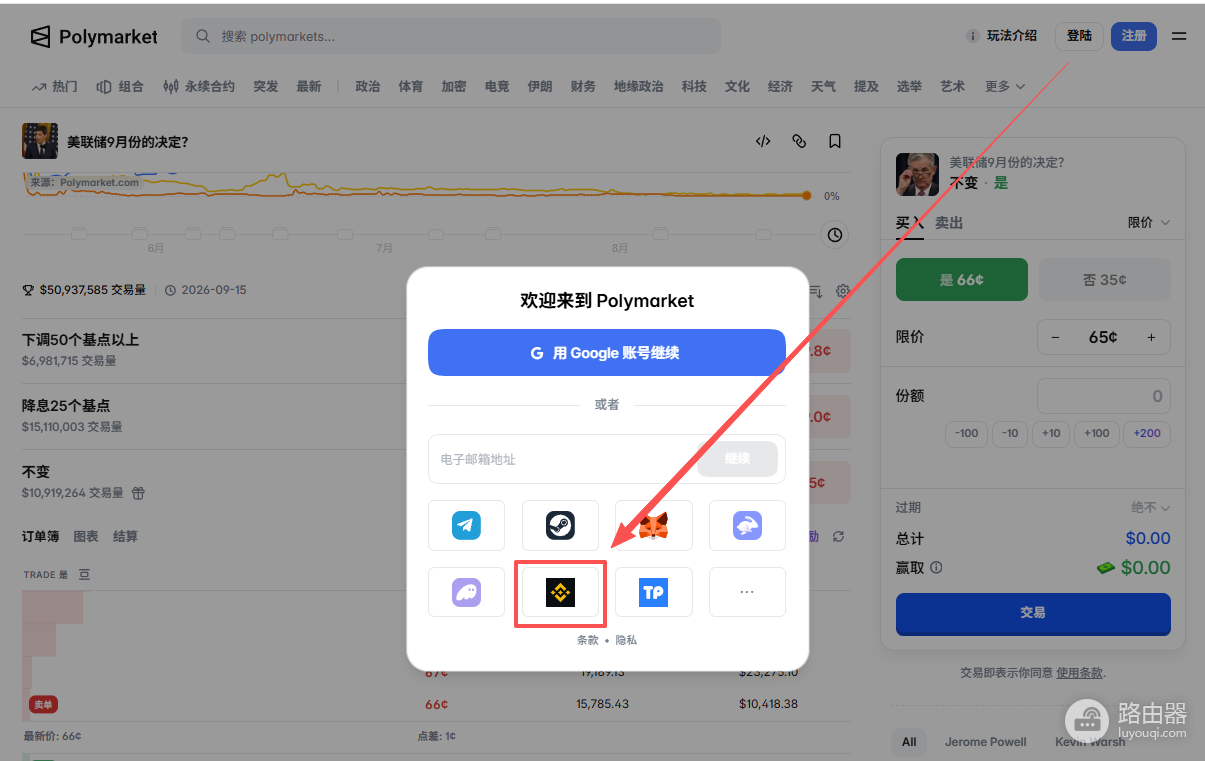Select the 地缘政治 category
The image size is (1205, 761).
coord(639,87)
